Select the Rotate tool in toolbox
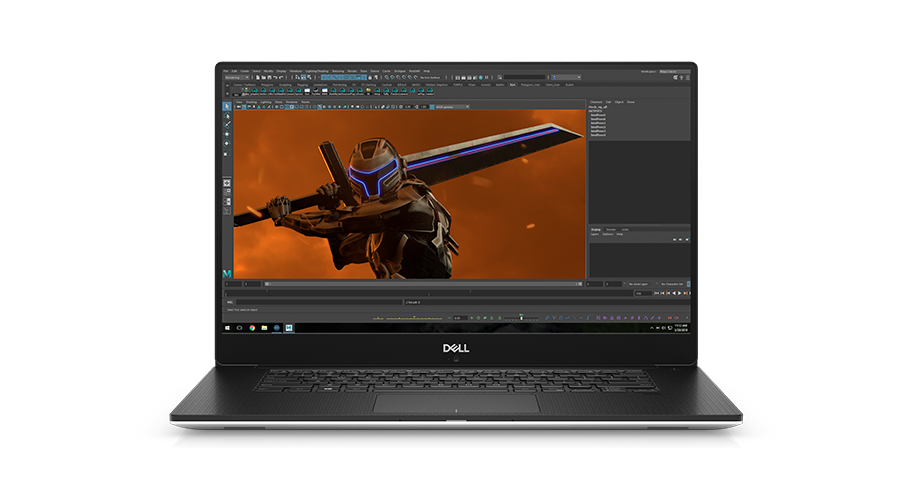The width and height of the screenshot is (920, 500). [227, 143]
